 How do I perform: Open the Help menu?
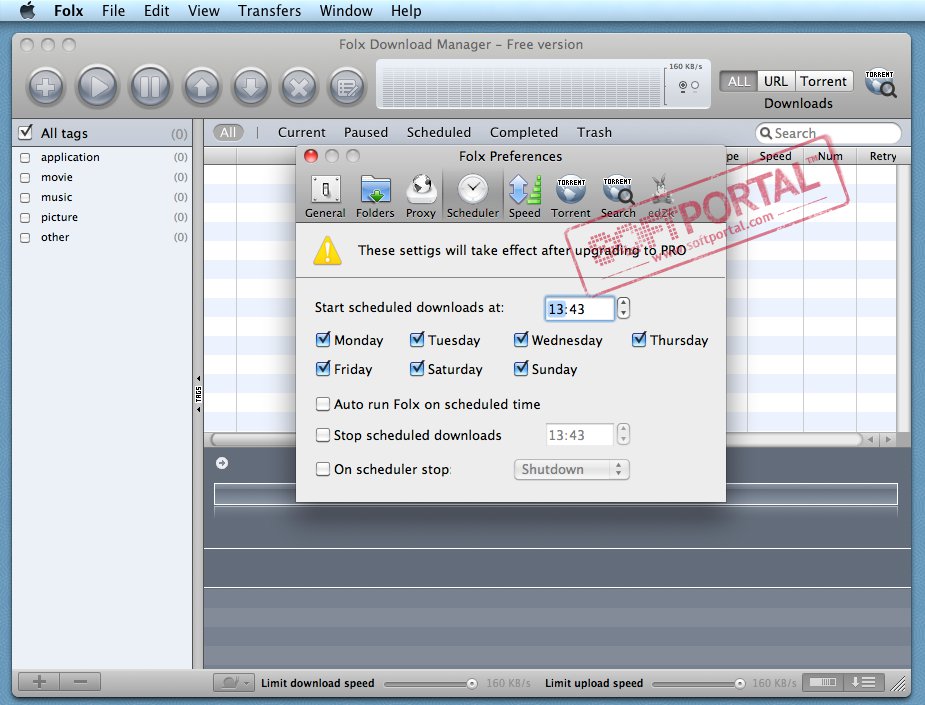(406, 11)
